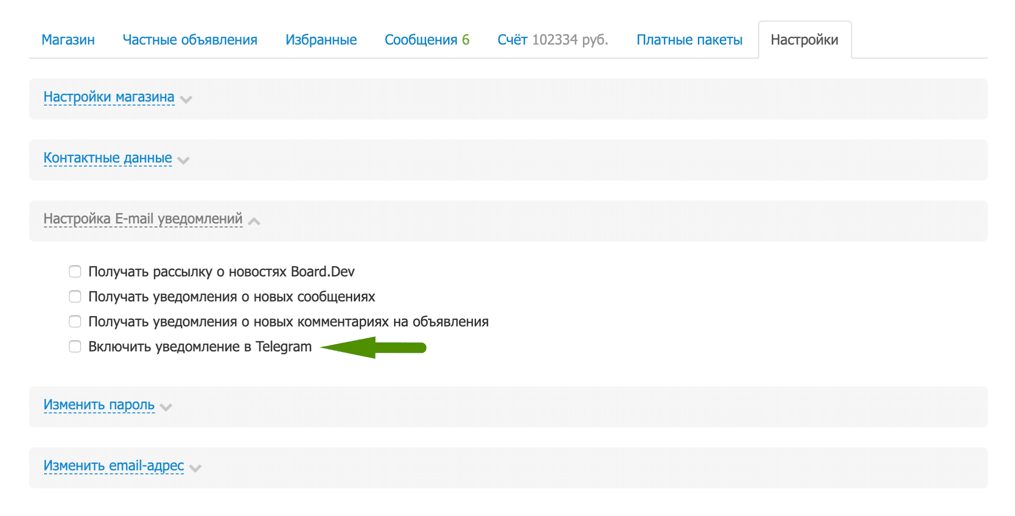Click chevron next to Настройки магазина
This screenshot has width=1015, height=516.
(186, 99)
